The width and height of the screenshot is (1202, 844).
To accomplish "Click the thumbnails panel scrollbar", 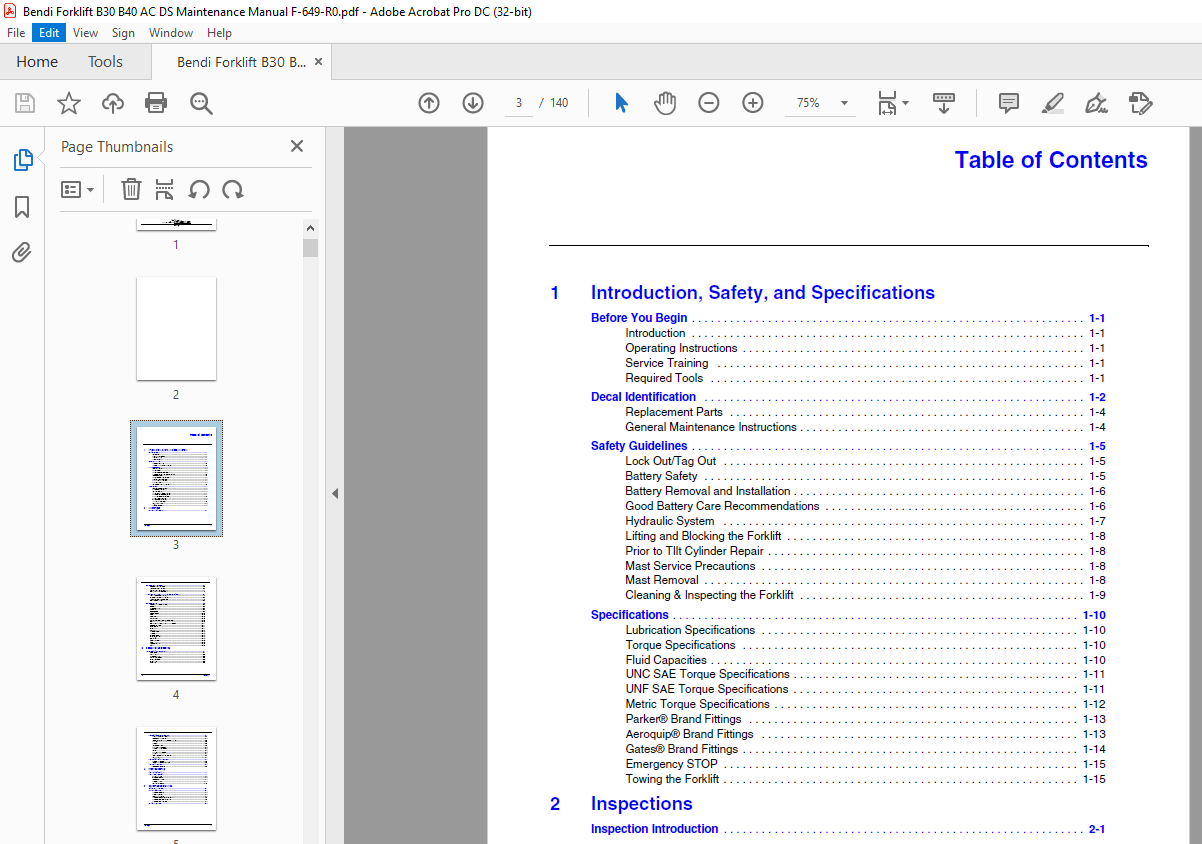I will [x=311, y=530].
